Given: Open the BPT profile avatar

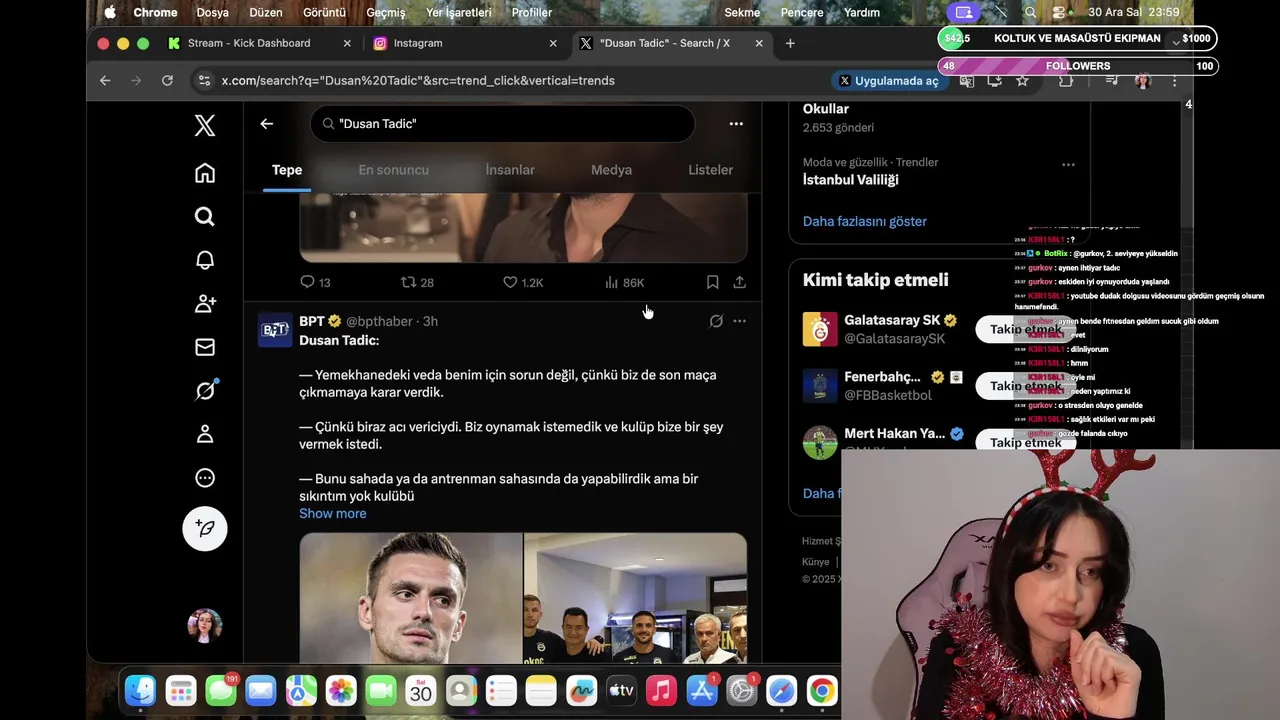Looking at the screenshot, I should (x=275, y=330).
